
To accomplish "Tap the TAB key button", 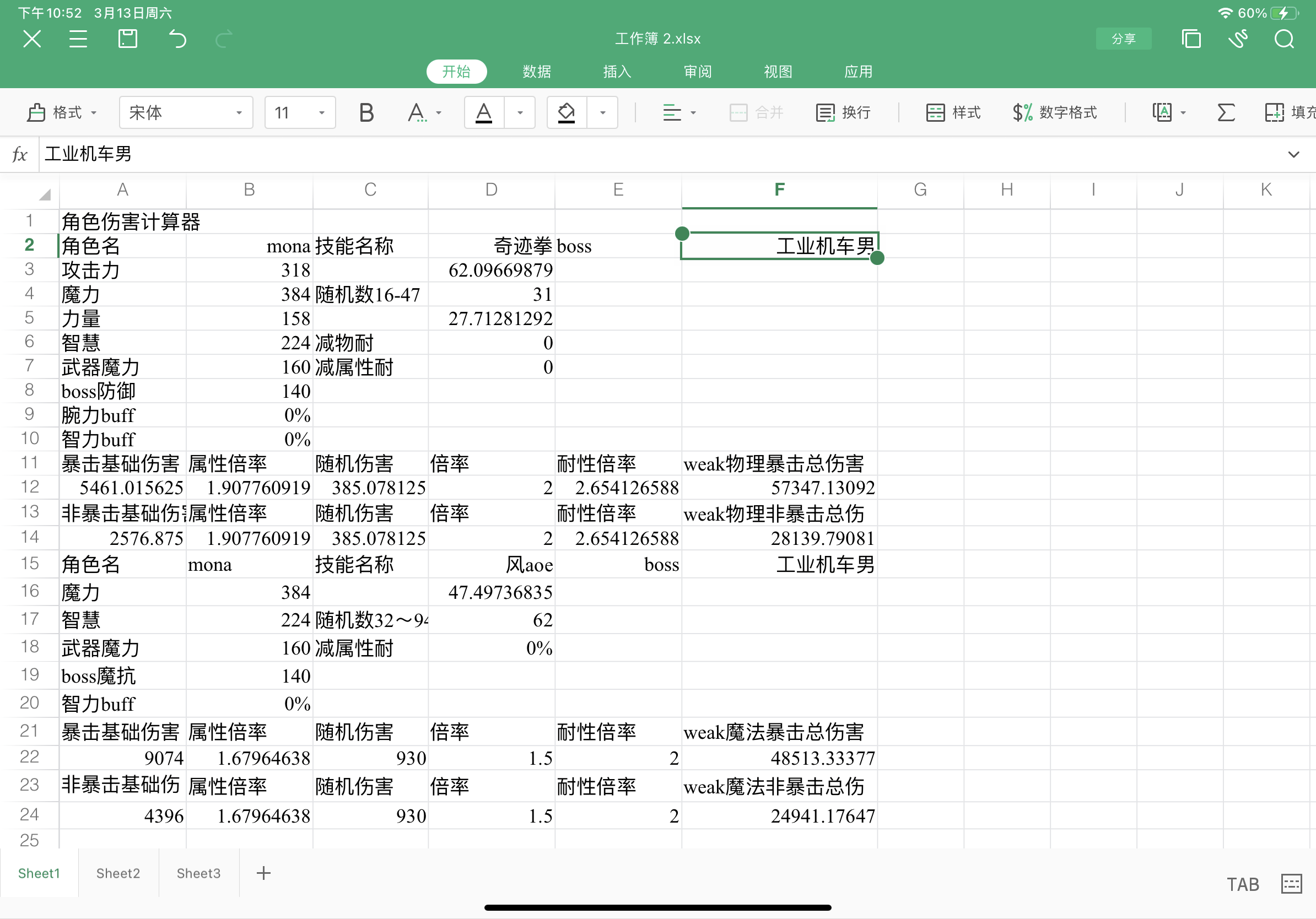I will [x=1243, y=885].
